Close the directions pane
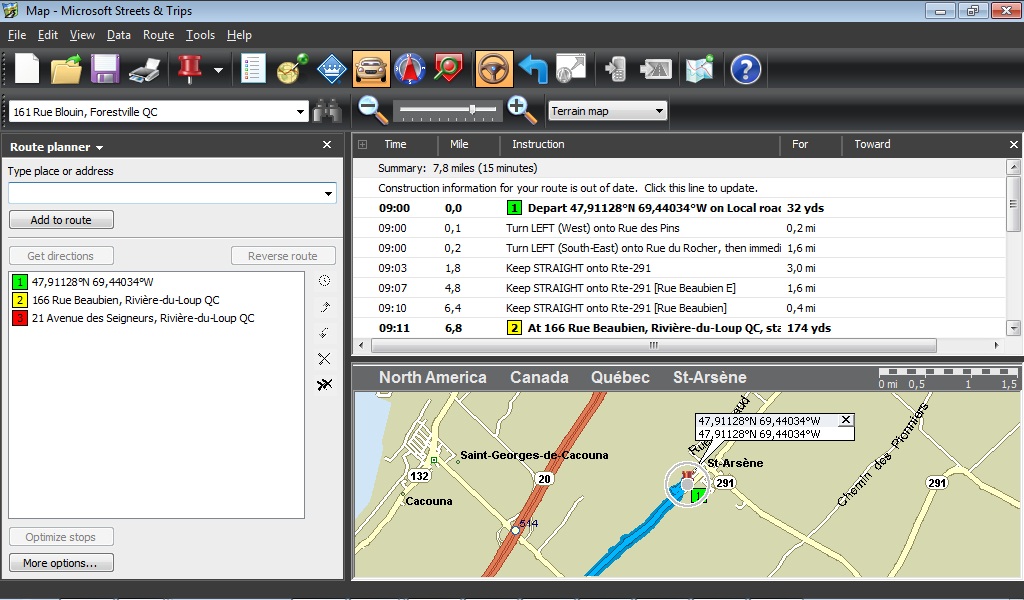Viewport: 1024px width, 600px height. (x=1014, y=144)
